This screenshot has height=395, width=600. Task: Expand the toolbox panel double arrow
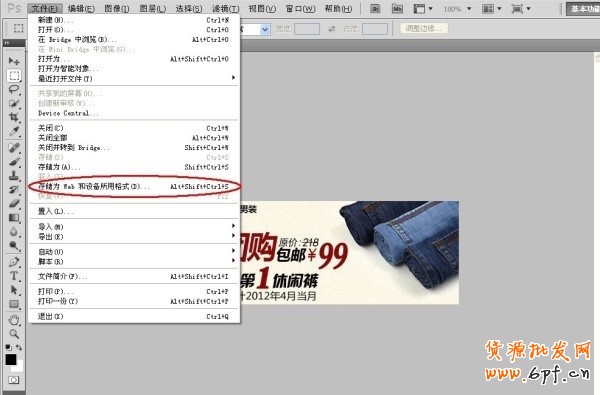(7, 43)
